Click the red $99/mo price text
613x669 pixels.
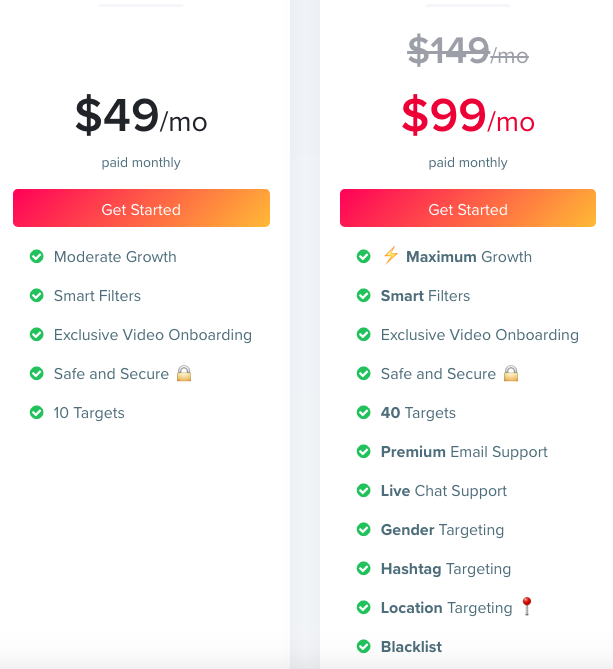[468, 115]
